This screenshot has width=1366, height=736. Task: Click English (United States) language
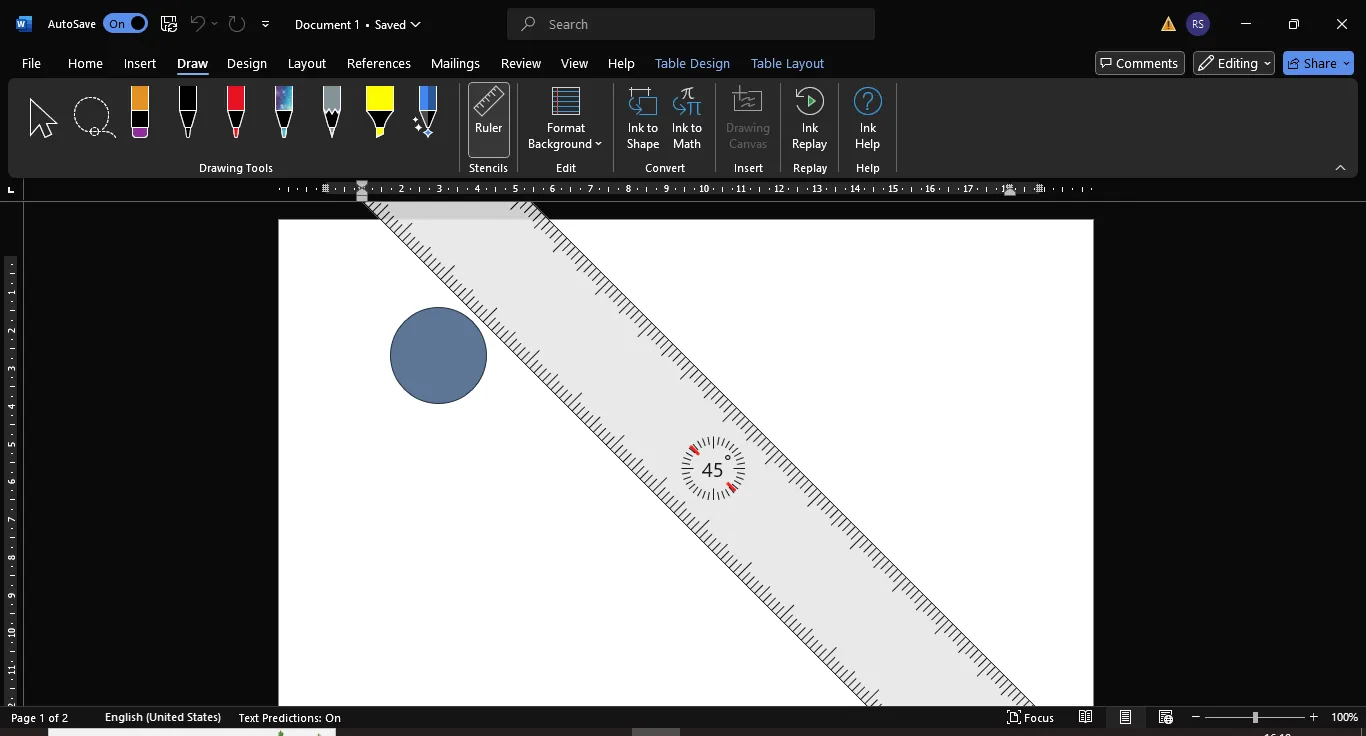tap(163, 718)
